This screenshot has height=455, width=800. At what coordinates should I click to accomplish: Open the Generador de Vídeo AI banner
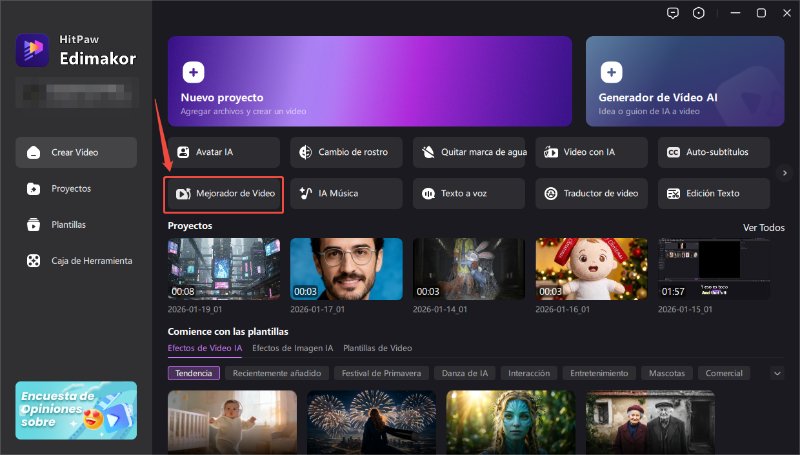pyautogui.click(x=685, y=81)
